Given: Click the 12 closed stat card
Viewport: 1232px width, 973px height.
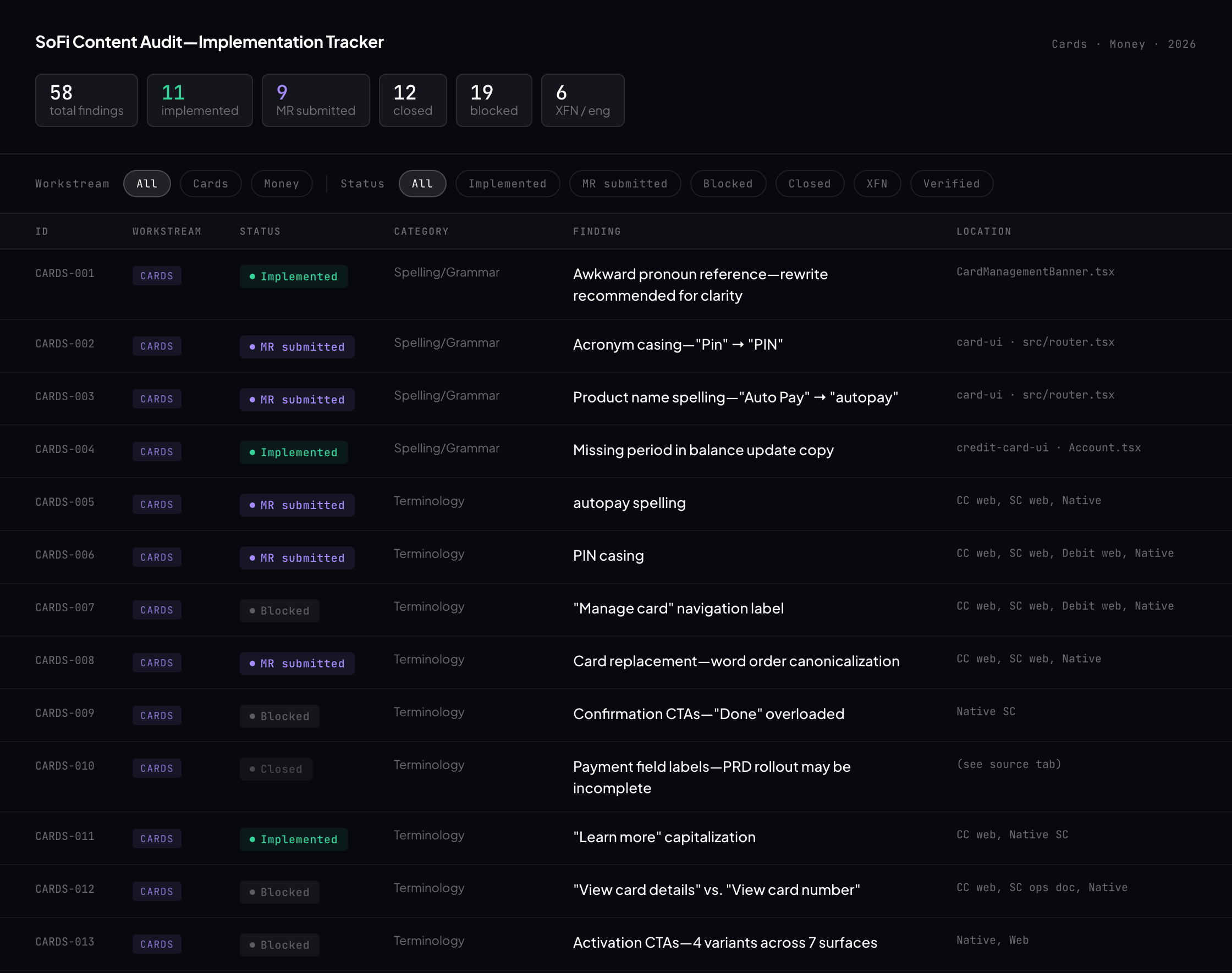Looking at the screenshot, I should (x=413, y=100).
